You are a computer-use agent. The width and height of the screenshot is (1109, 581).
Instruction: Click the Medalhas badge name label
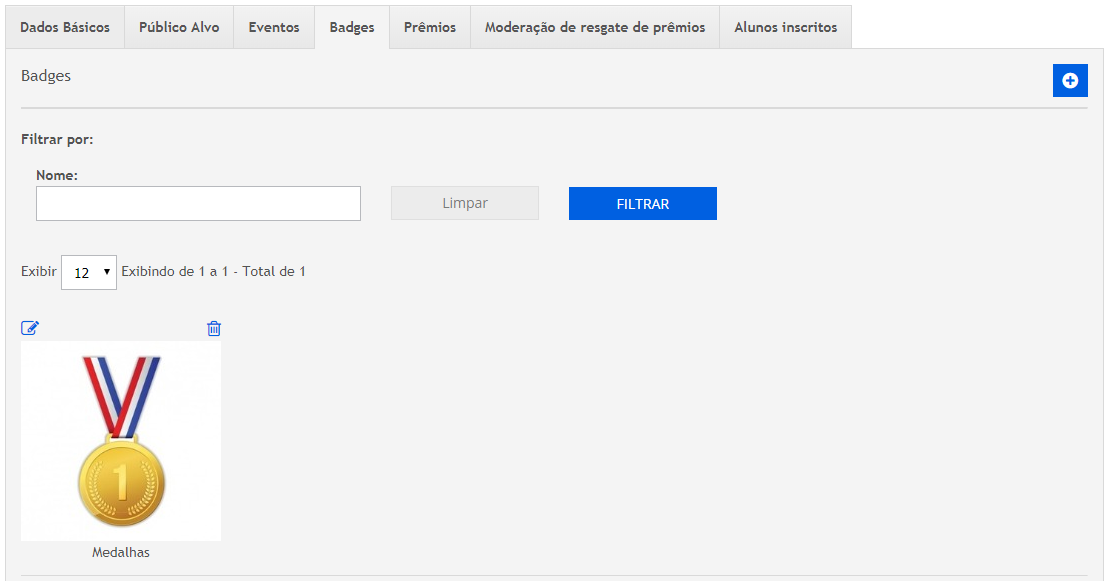pyautogui.click(x=121, y=552)
